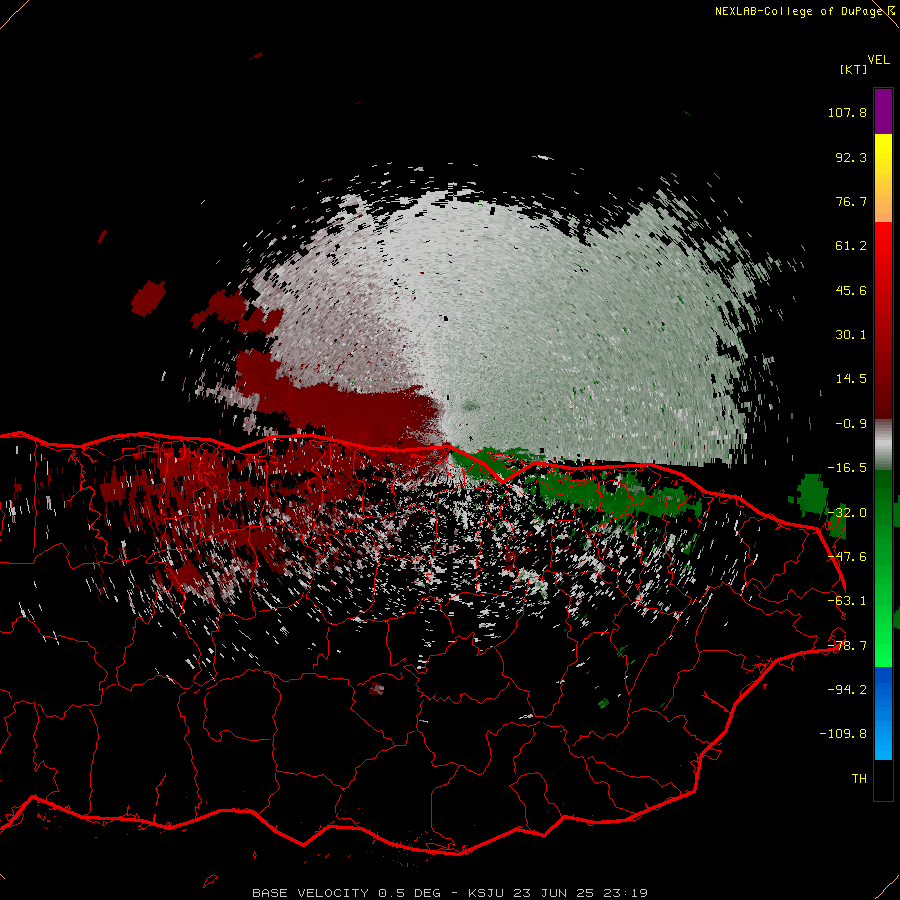Click the 76.7 legend value
The image size is (900, 900).
(851, 201)
